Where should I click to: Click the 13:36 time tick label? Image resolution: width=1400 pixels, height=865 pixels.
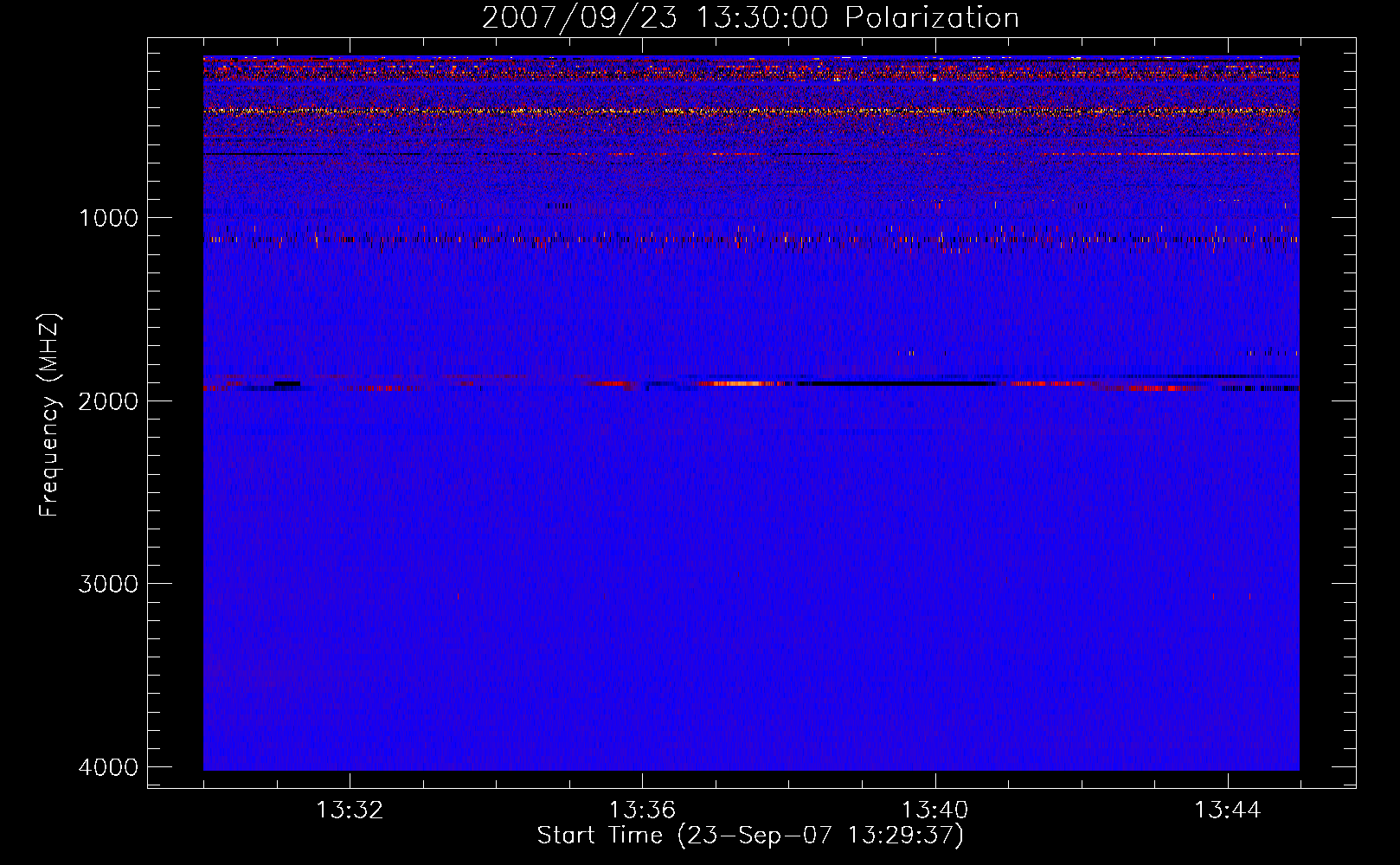[x=642, y=811]
